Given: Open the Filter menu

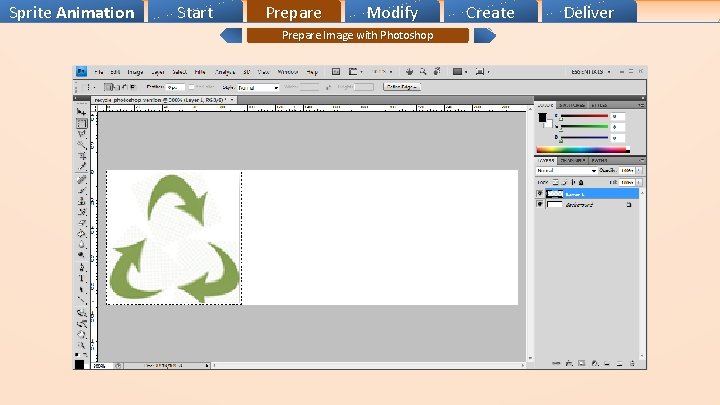Looking at the screenshot, I should (x=200, y=72).
